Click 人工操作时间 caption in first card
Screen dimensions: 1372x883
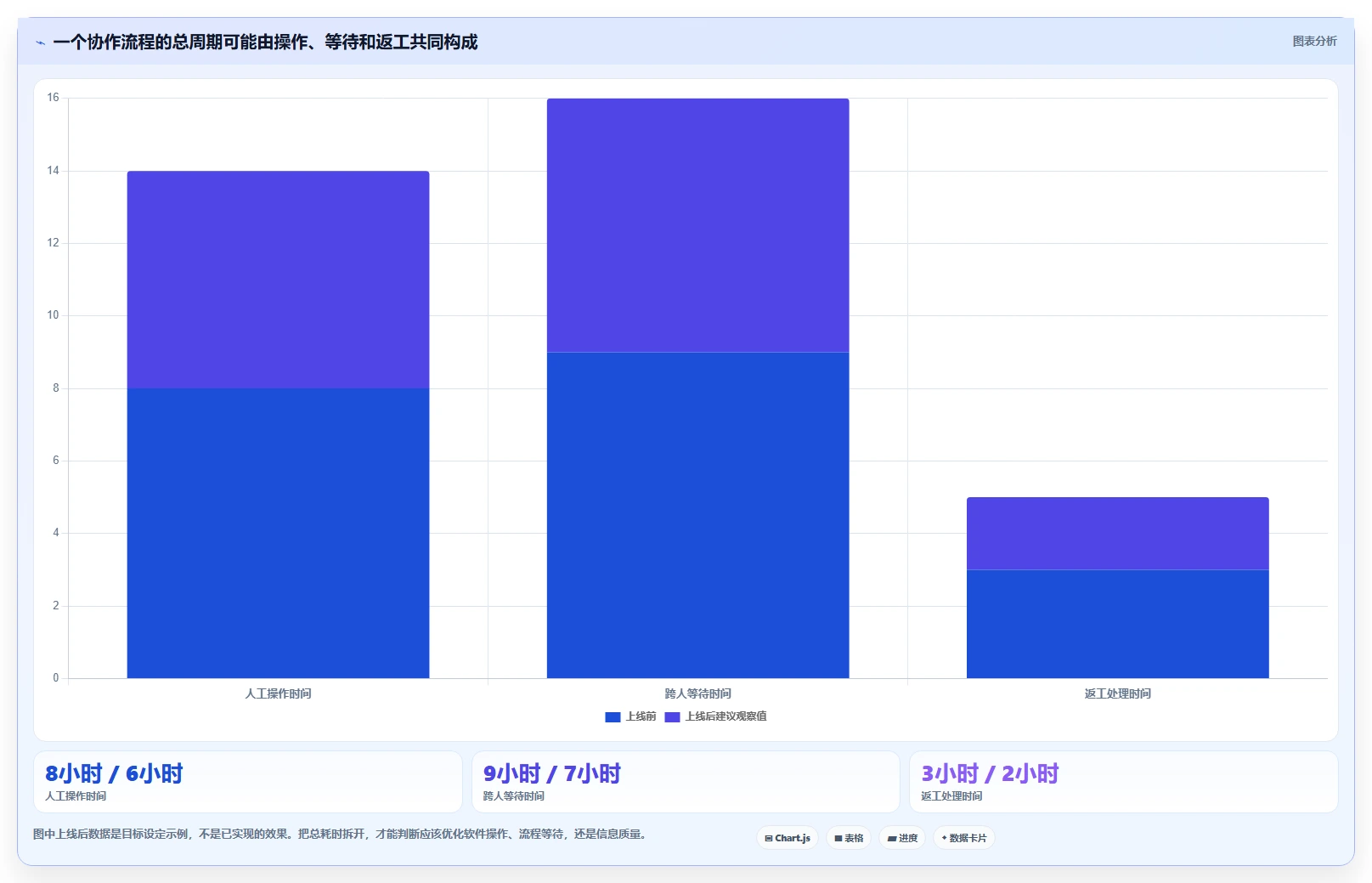pyautogui.click(x=76, y=796)
